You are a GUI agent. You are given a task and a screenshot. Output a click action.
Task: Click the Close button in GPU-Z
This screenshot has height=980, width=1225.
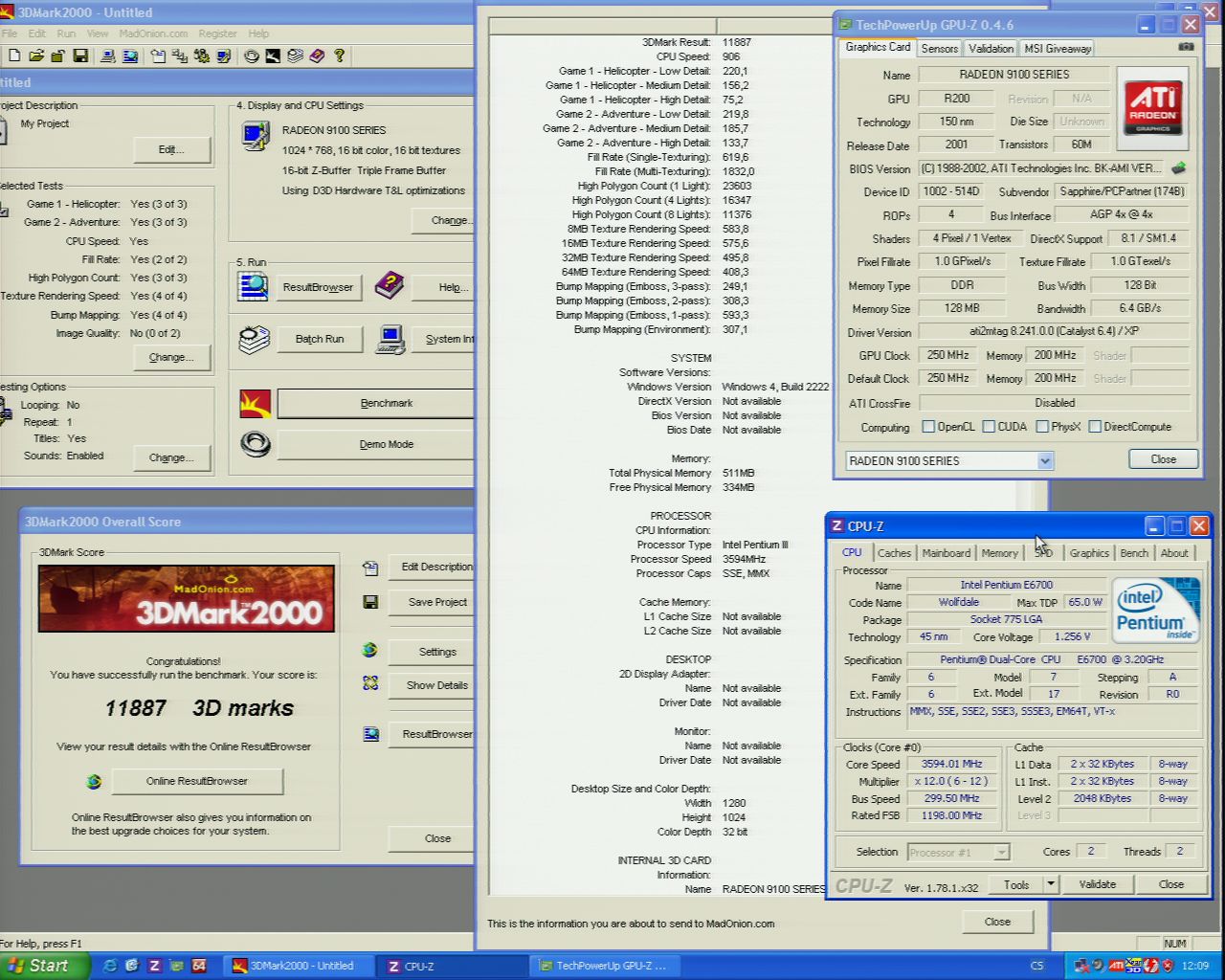pyautogui.click(x=1164, y=459)
